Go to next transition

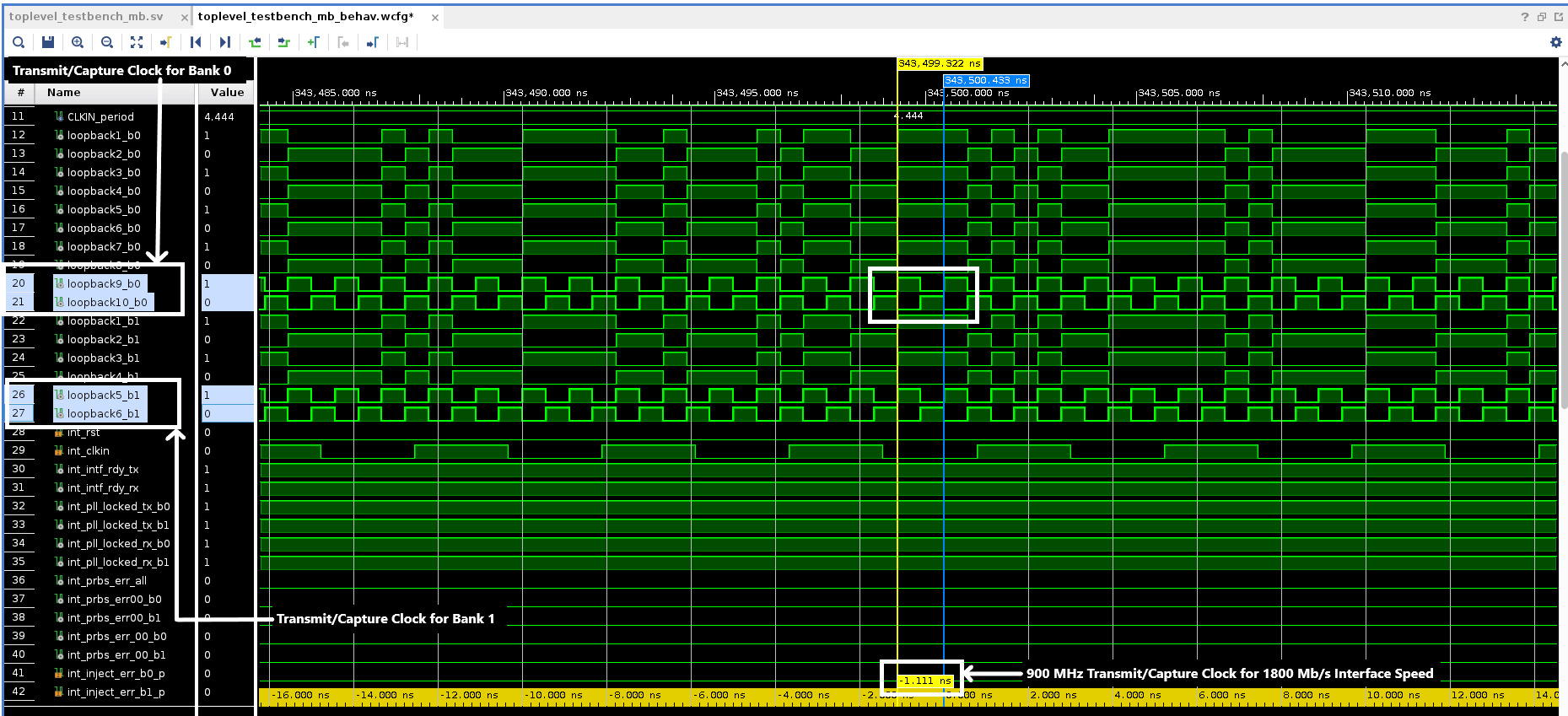284,42
